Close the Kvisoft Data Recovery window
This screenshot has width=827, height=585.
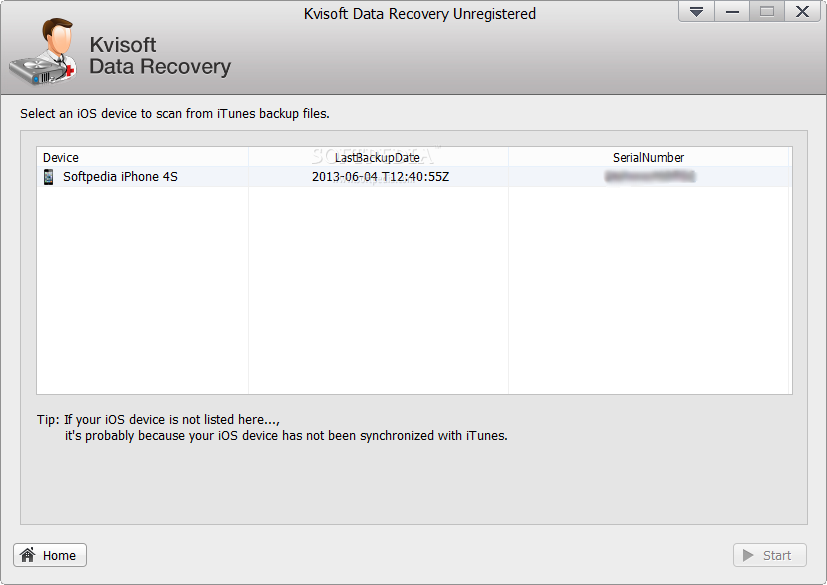click(x=802, y=12)
